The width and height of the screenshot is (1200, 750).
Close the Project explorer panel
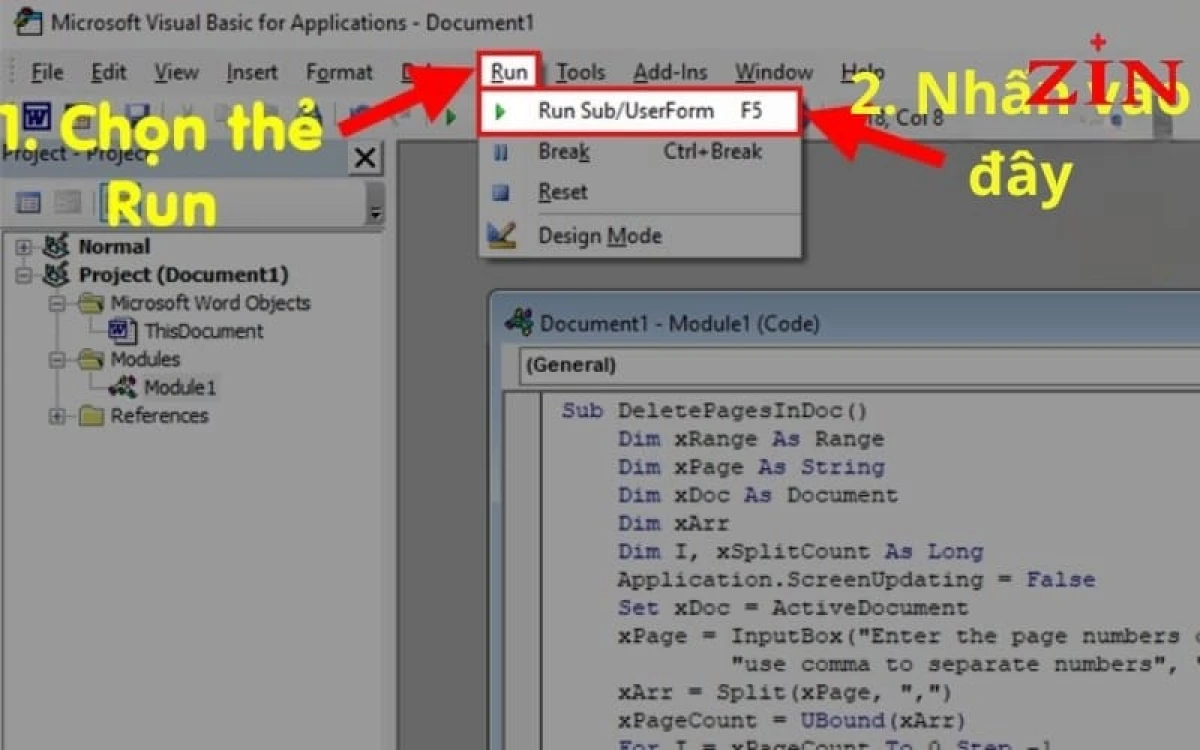click(x=366, y=157)
